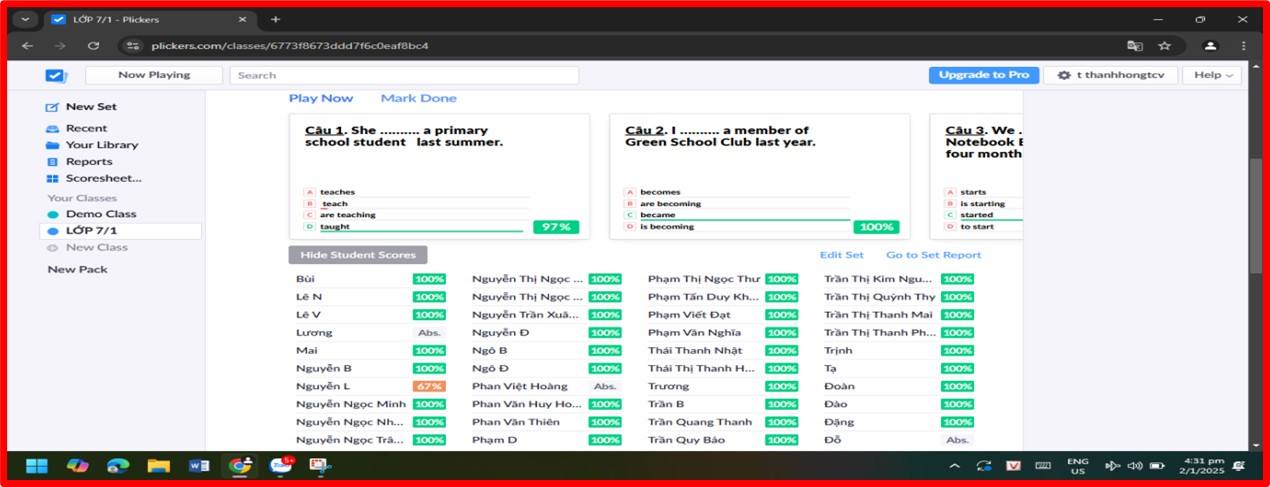Reload the page with the refresh icon
Viewport: 1270px width, 487px height.
[x=93, y=45]
